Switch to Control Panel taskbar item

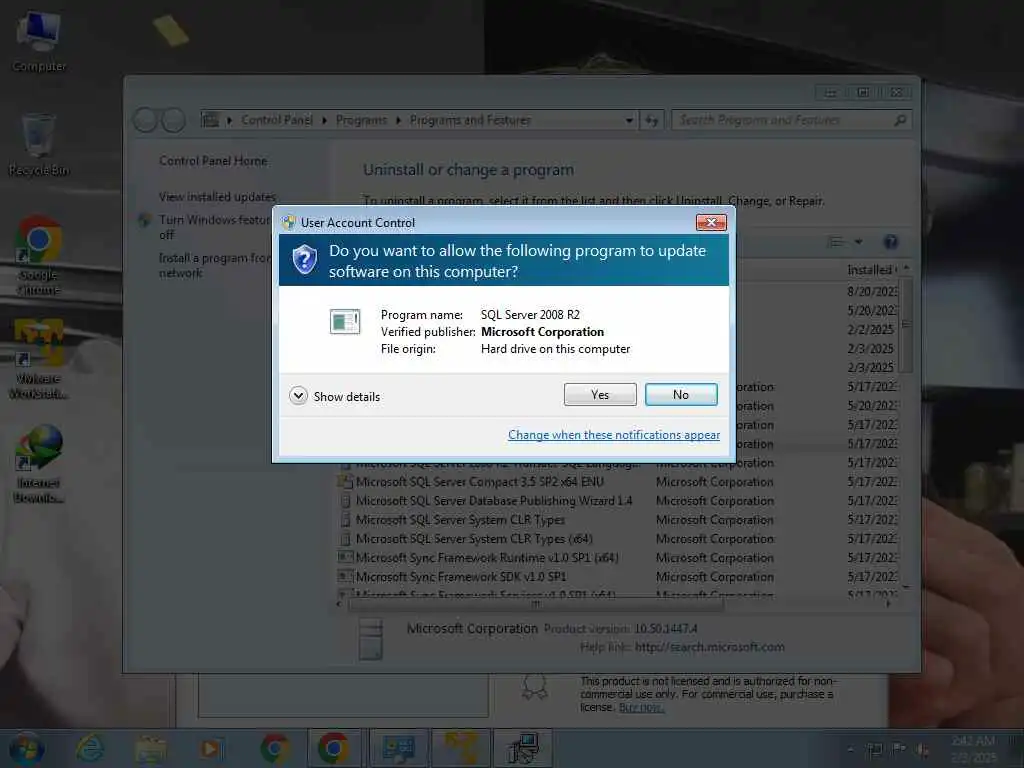(398, 748)
